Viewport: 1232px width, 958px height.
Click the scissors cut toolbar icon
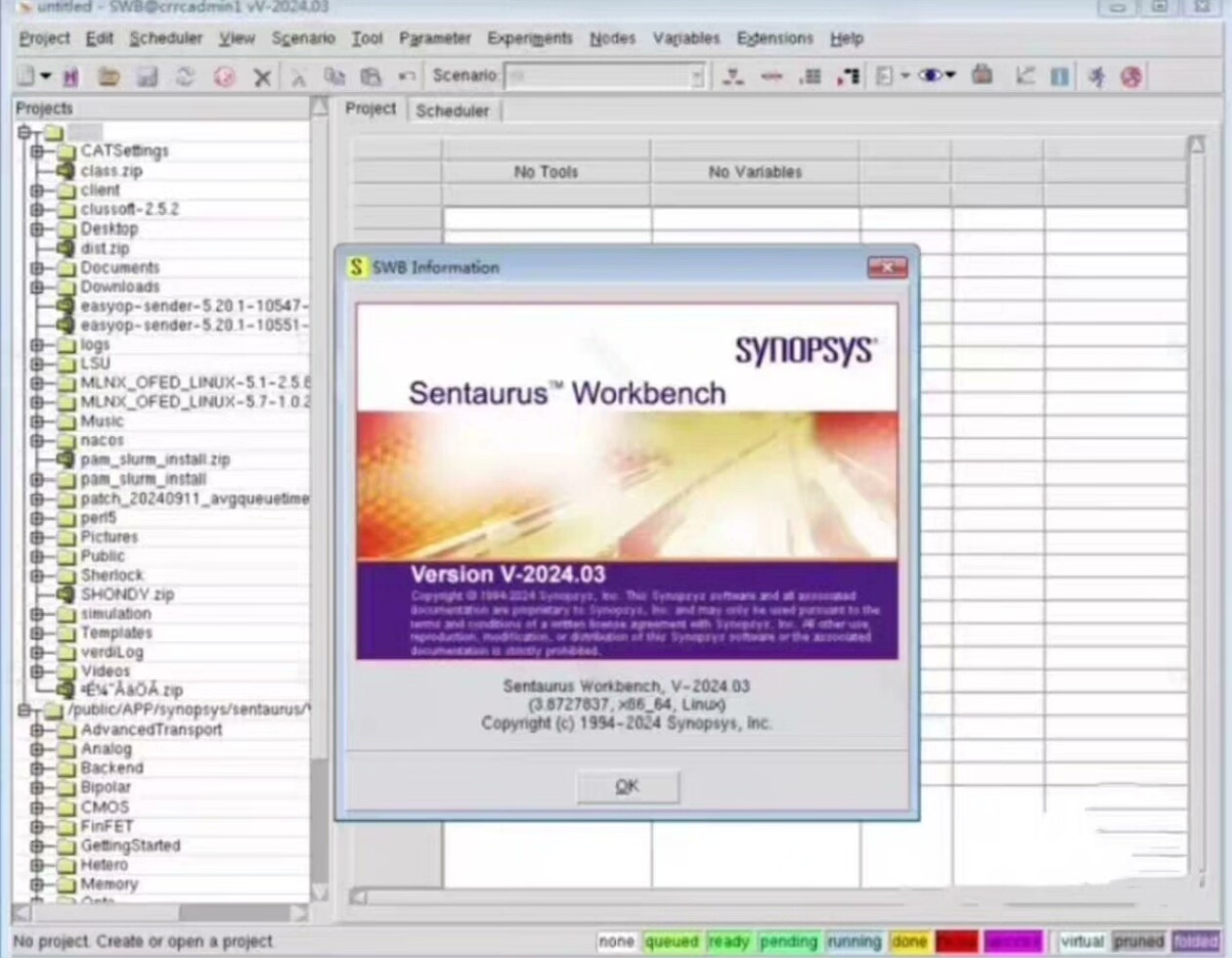pos(299,77)
